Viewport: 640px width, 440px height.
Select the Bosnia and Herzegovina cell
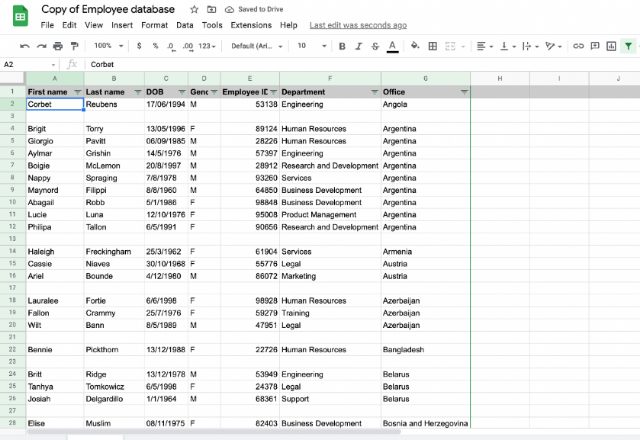tap(426, 423)
